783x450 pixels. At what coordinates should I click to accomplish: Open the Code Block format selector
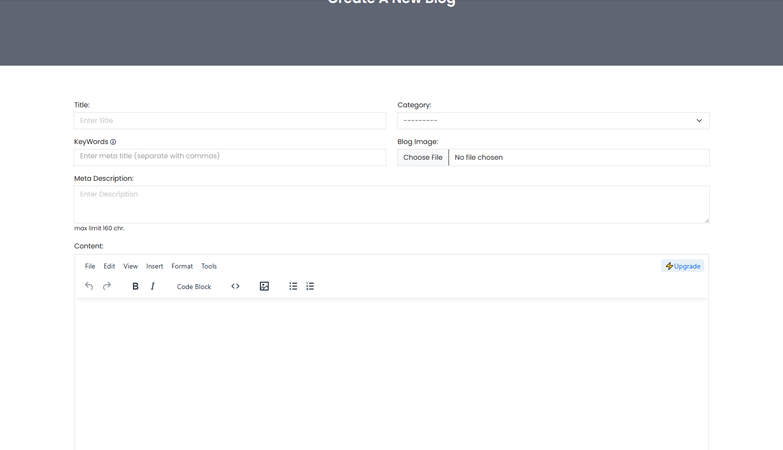[194, 287]
